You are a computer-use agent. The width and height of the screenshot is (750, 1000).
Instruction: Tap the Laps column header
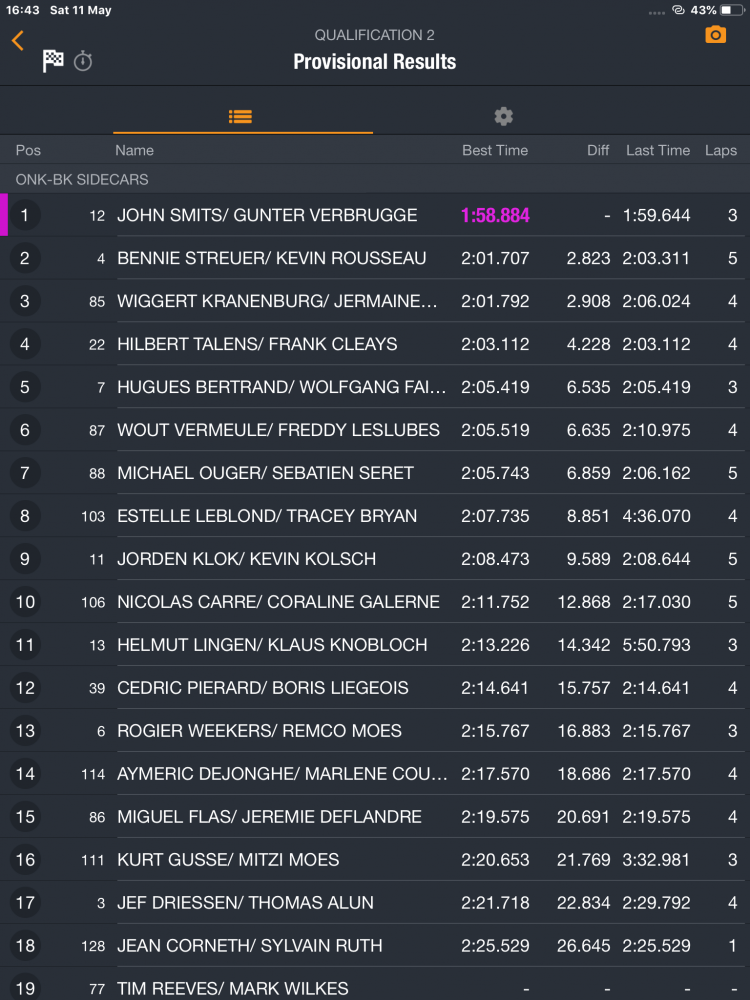pyautogui.click(x=720, y=150)
